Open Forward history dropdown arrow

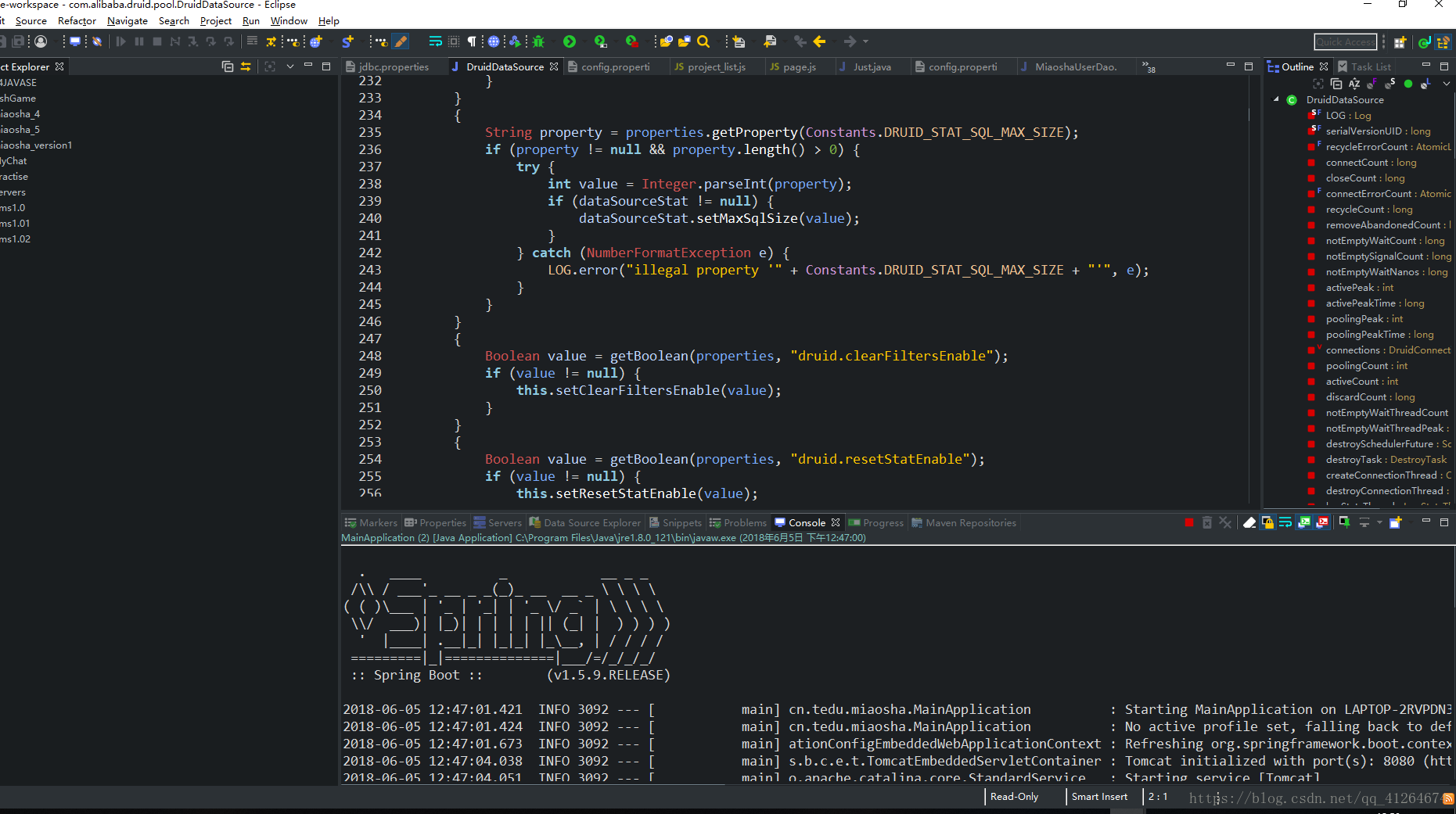coord(865,41)
